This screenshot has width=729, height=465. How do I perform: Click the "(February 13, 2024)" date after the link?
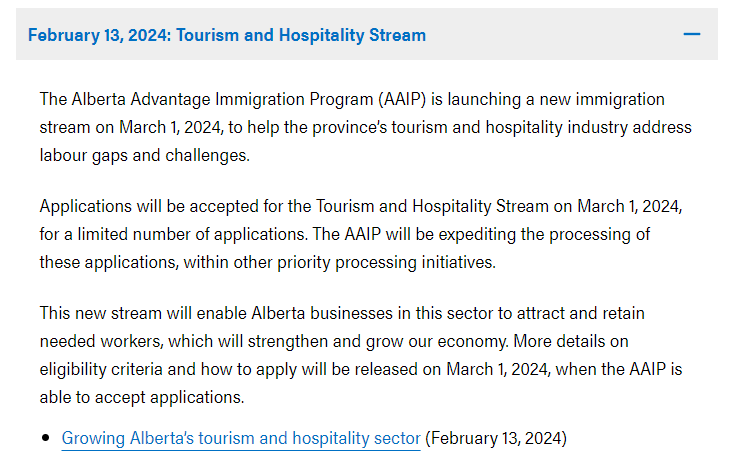point(496,438)
